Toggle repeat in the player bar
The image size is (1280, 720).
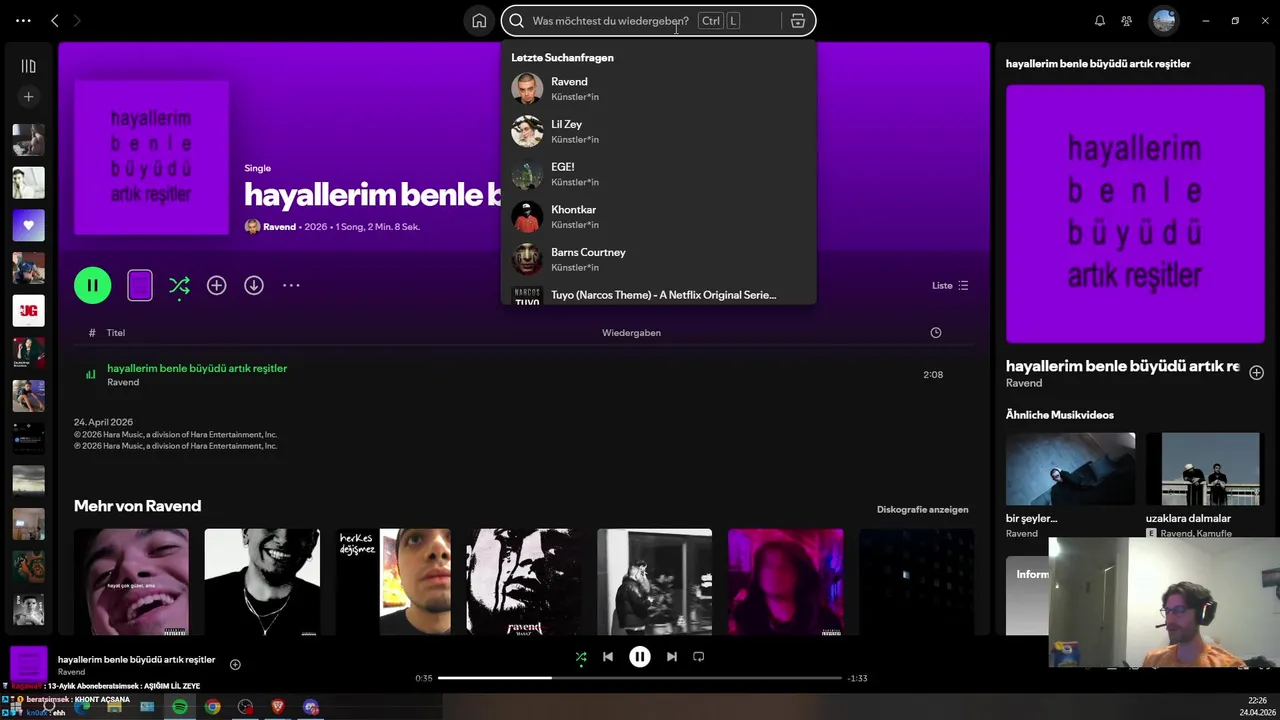699,657
